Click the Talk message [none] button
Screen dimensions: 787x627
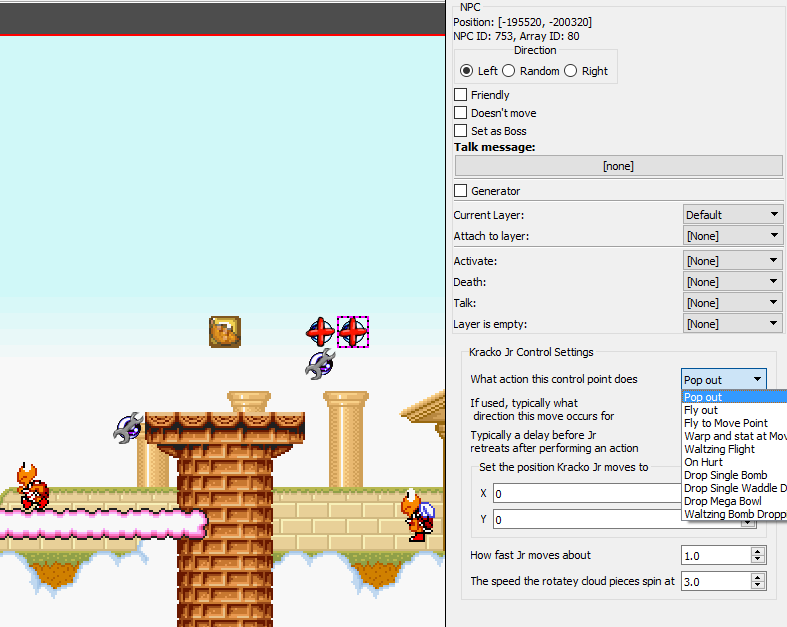pos(618,166)
